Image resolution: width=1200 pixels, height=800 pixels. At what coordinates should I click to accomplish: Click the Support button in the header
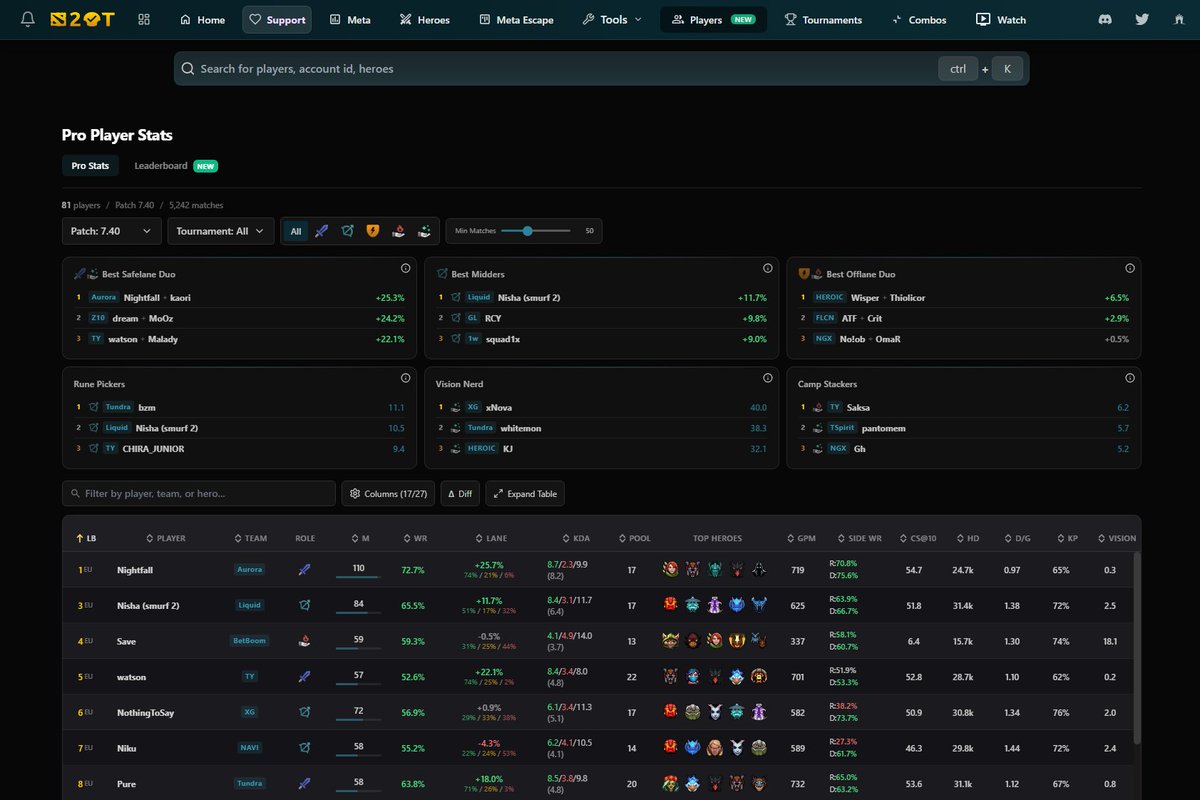(277, 20)
